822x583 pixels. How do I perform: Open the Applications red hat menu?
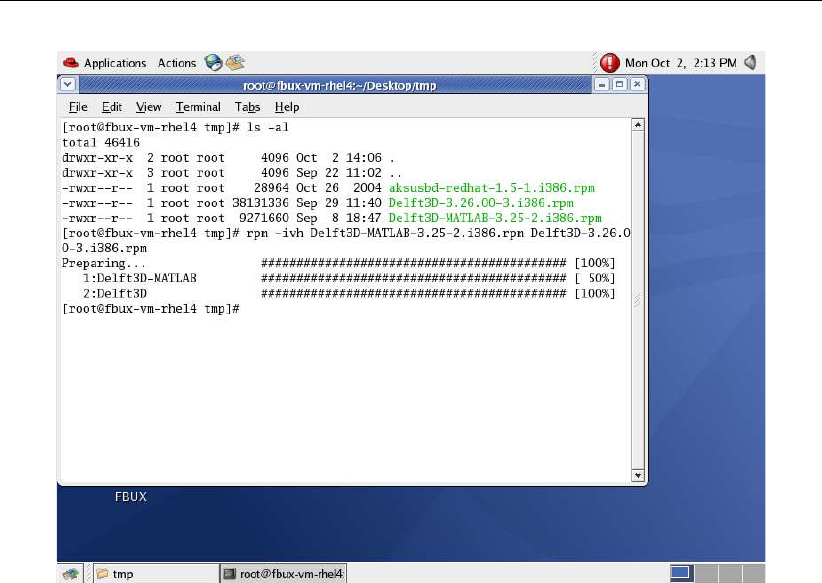pyautogui.click(x=104, y=63)
